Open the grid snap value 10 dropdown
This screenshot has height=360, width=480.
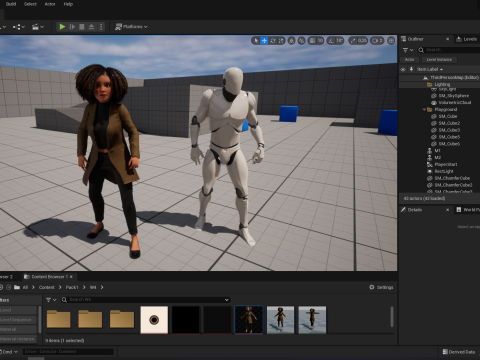click(320, 41)
